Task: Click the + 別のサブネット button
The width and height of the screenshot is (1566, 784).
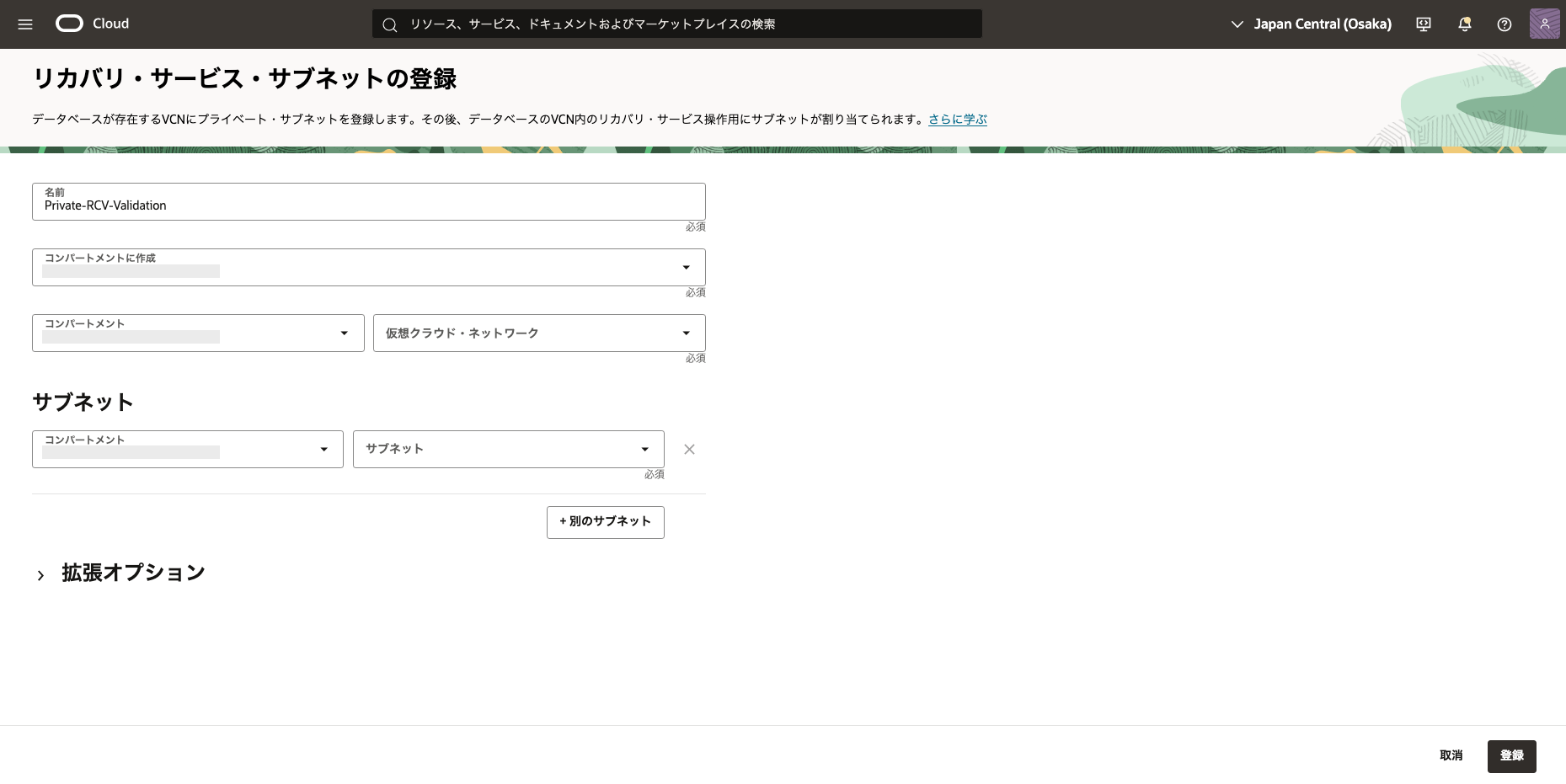Action: (605, 522)
